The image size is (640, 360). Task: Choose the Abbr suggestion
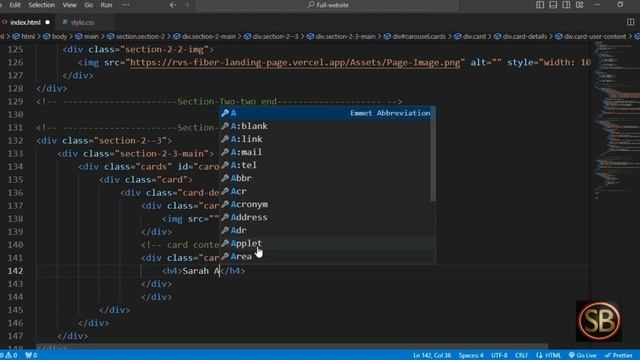click(x=326, y=178)
